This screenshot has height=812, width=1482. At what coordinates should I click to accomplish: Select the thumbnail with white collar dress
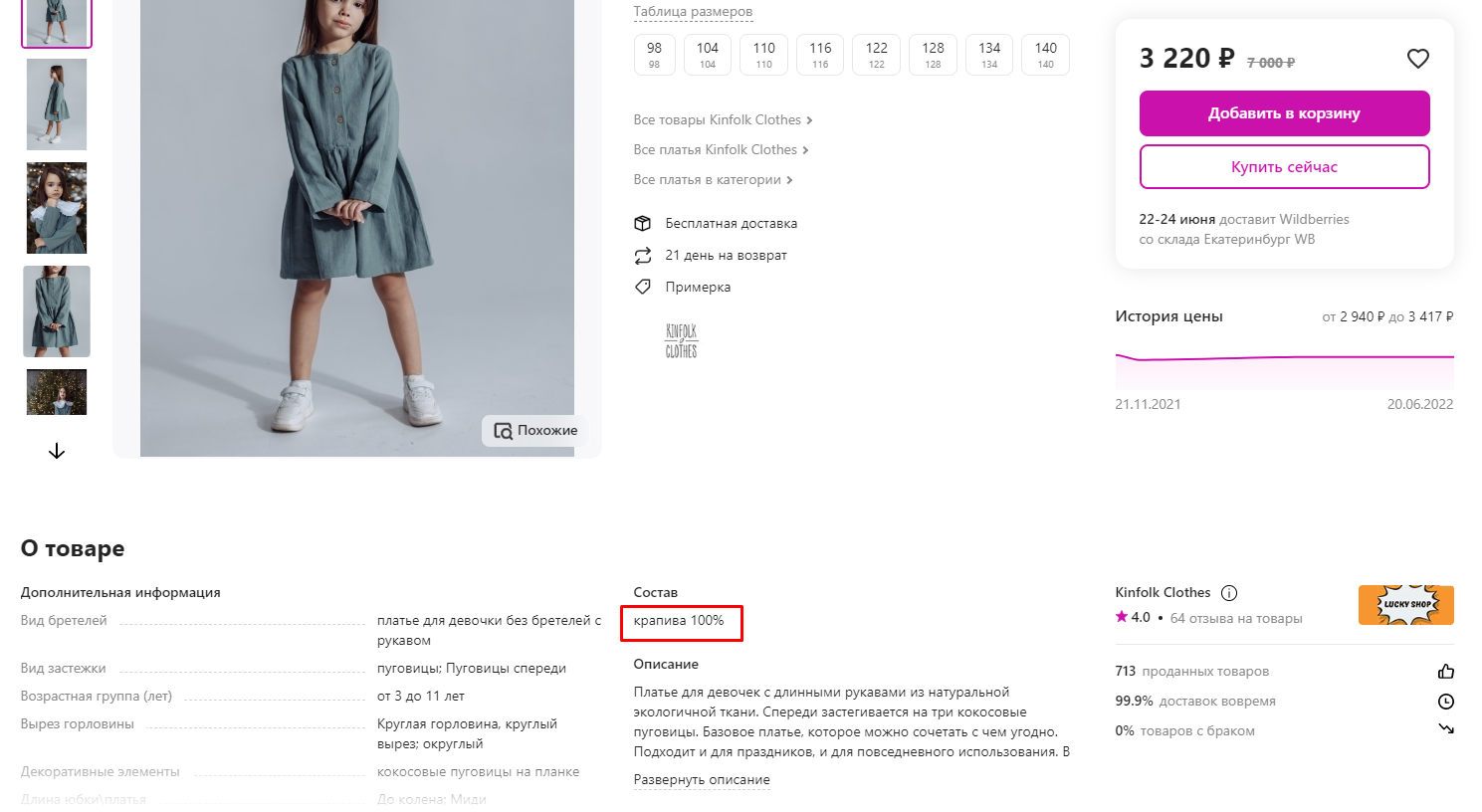click(57, 208)
